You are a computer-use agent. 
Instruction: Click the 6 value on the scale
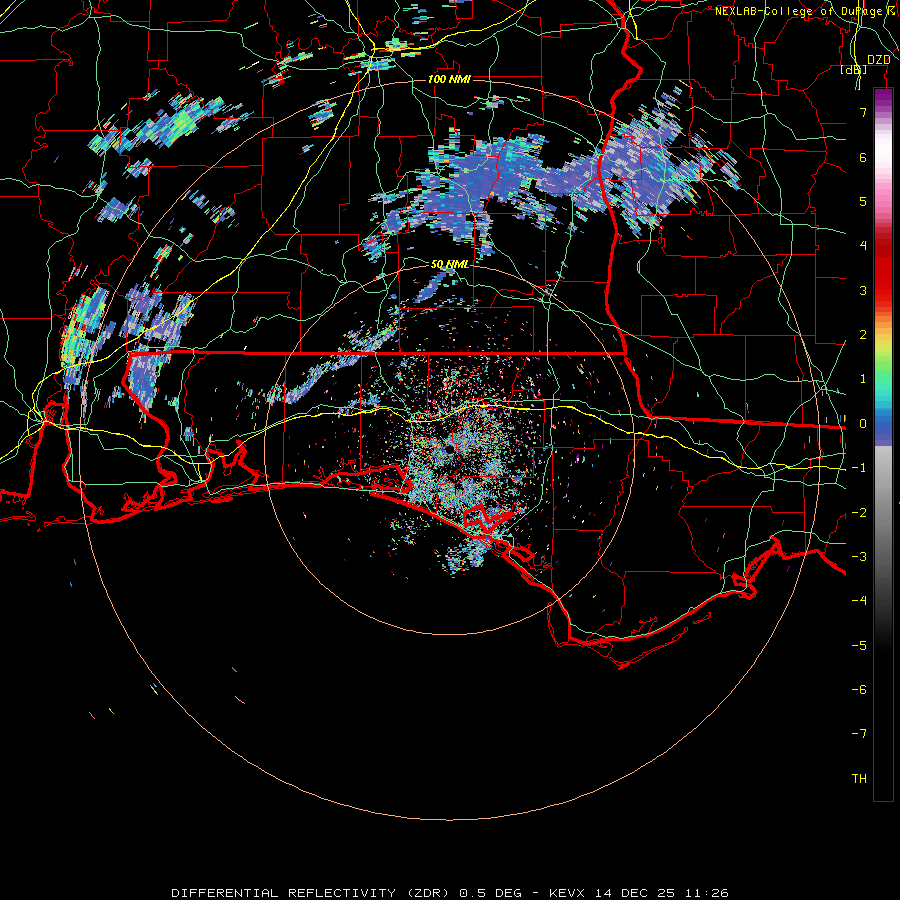tap(863, 157)
